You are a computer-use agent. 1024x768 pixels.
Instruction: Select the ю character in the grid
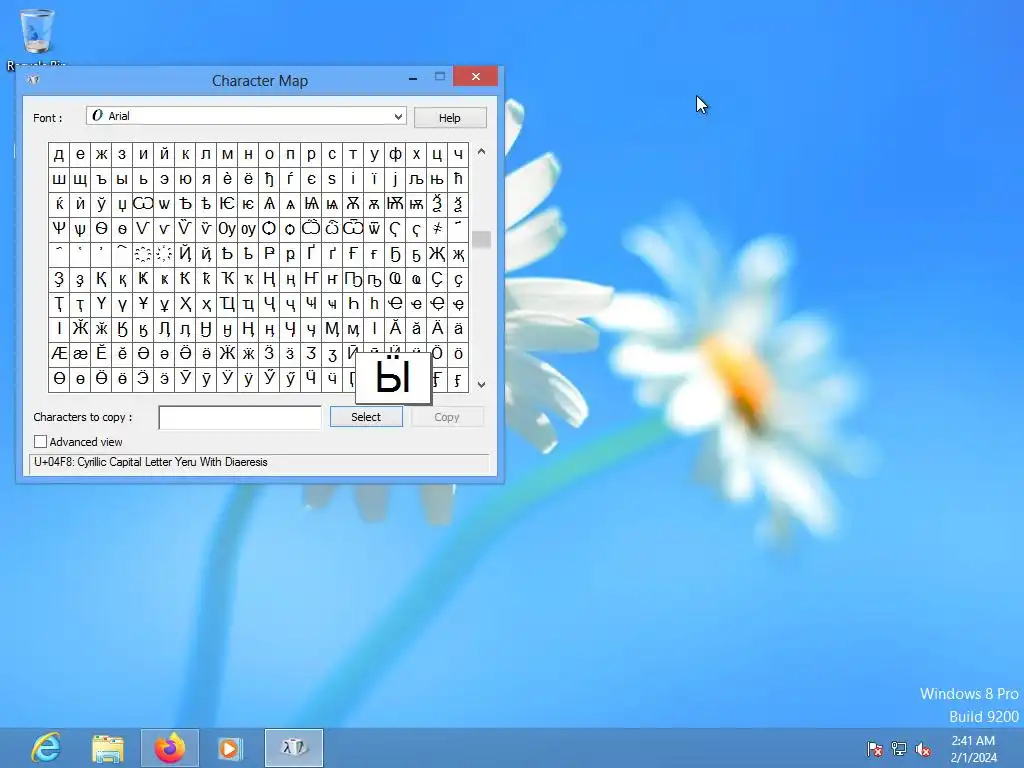pyautogui.click(x=185, y=179)
